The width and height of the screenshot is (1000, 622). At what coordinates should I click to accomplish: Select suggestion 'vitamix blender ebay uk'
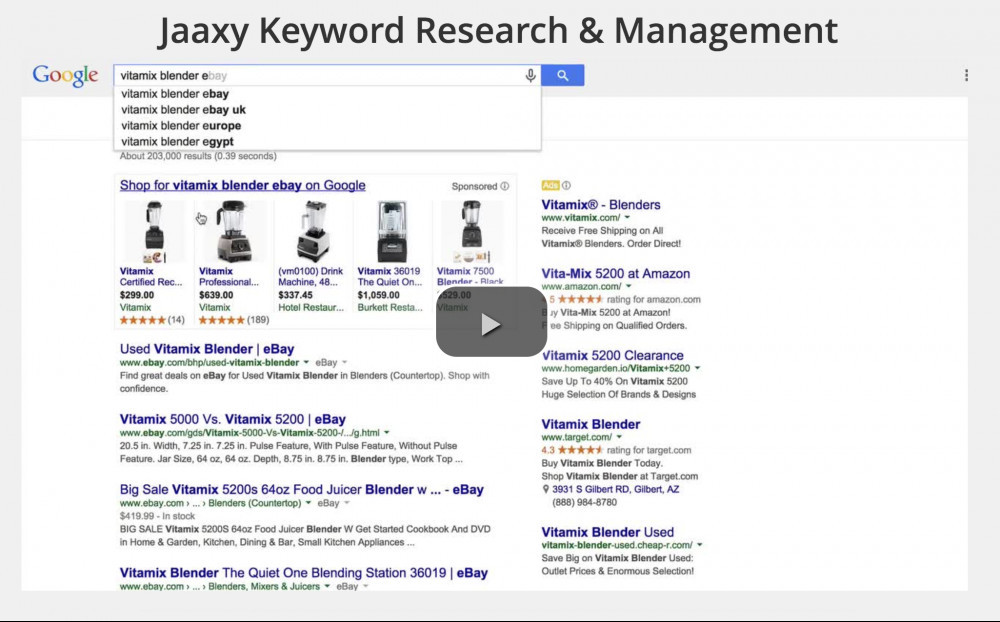(184, 110)
